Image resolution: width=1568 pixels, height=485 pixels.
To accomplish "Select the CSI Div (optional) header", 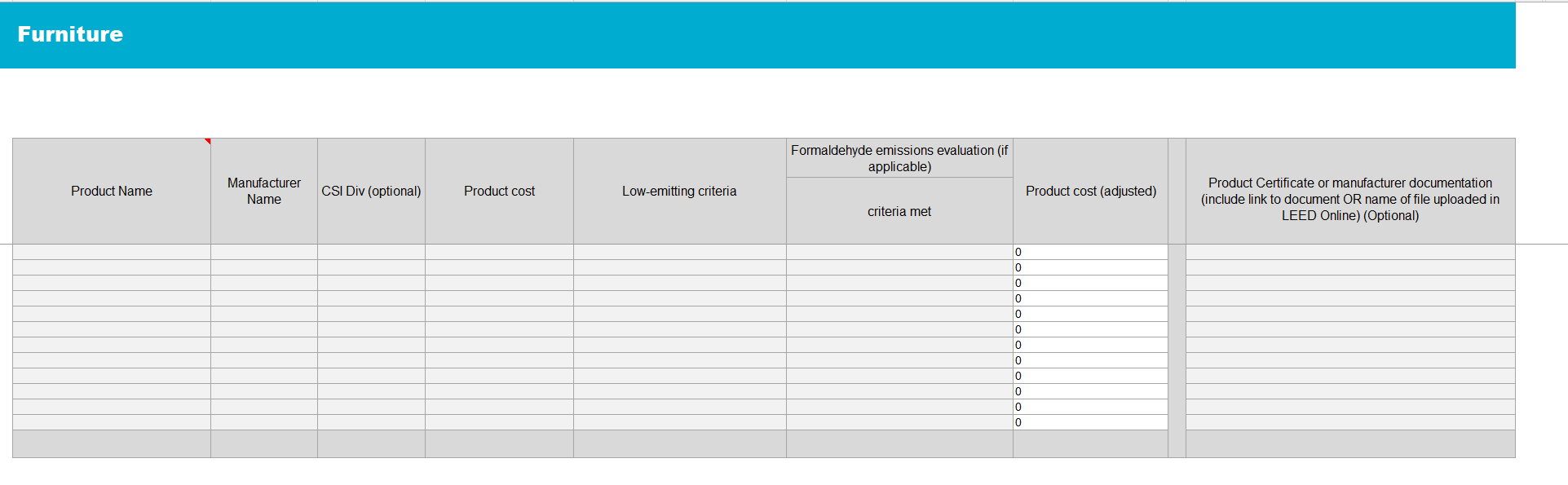I will [371, 191].
